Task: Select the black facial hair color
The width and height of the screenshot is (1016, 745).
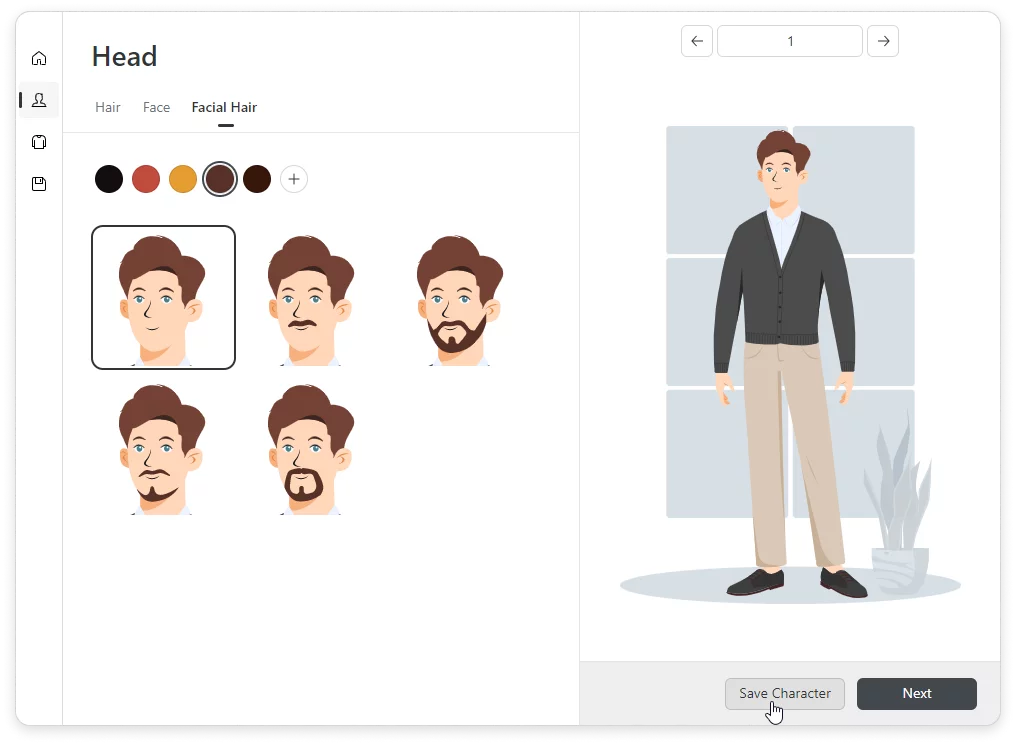Action: pos(109,178)
